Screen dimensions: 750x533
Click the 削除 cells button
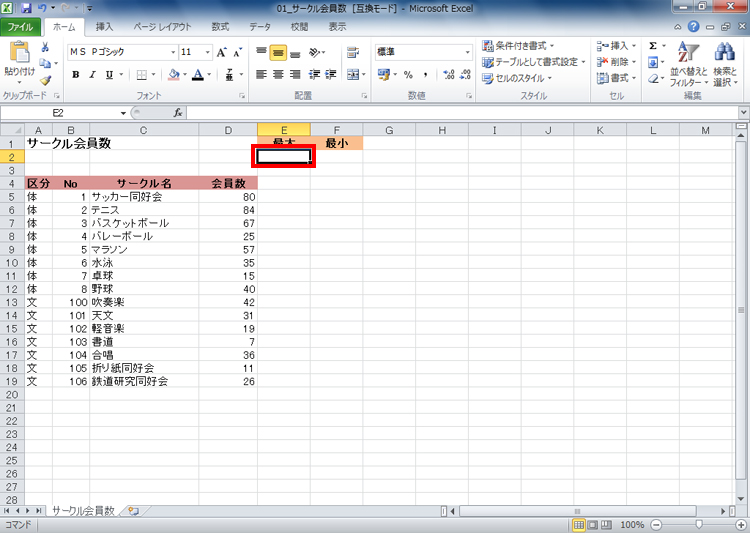click(617, 62)
